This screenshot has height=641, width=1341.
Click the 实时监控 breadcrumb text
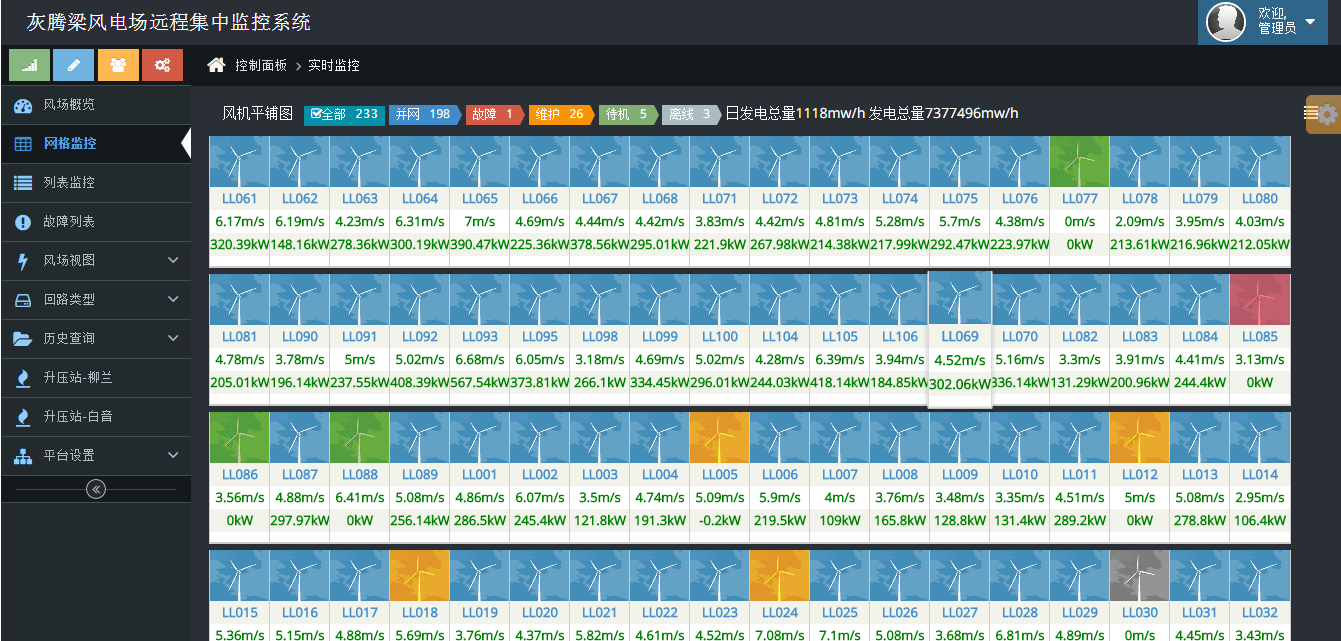click(x=334, y=65)
